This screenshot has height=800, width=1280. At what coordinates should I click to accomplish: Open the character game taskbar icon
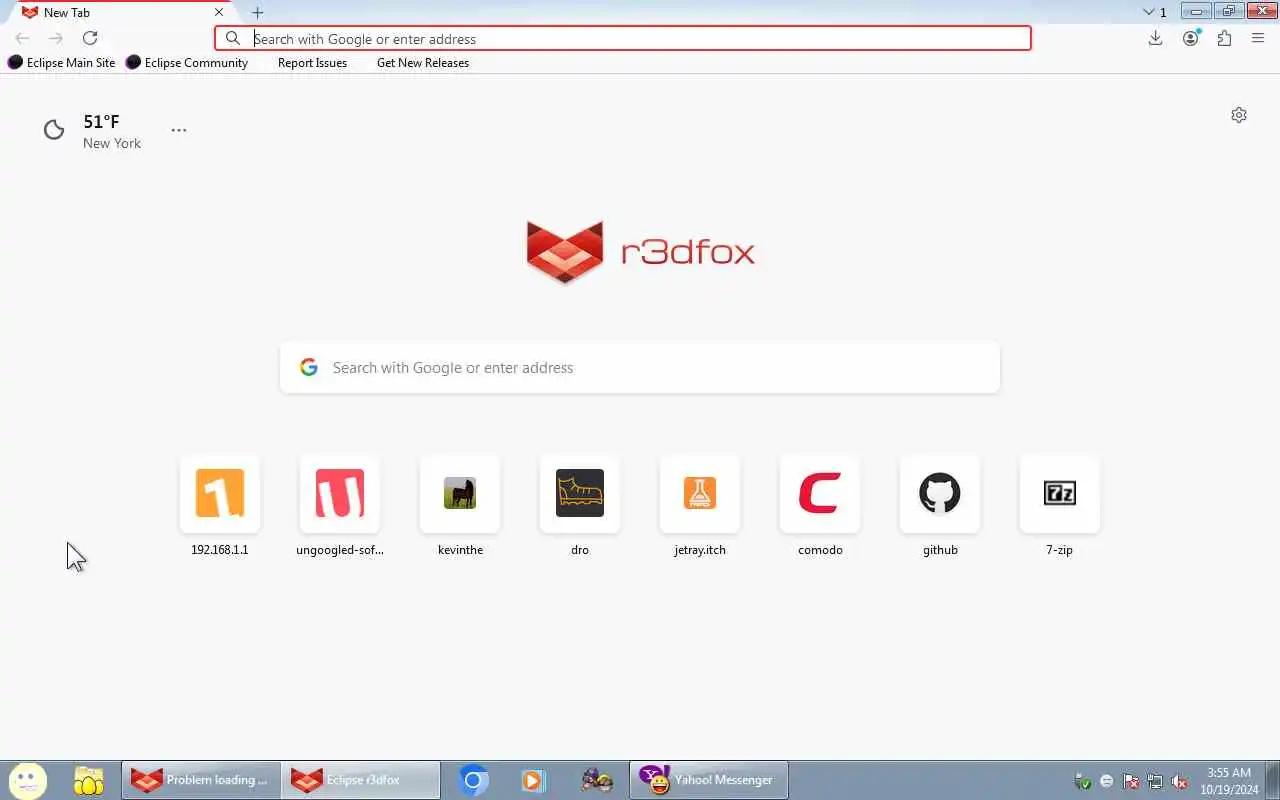point(597,780)
